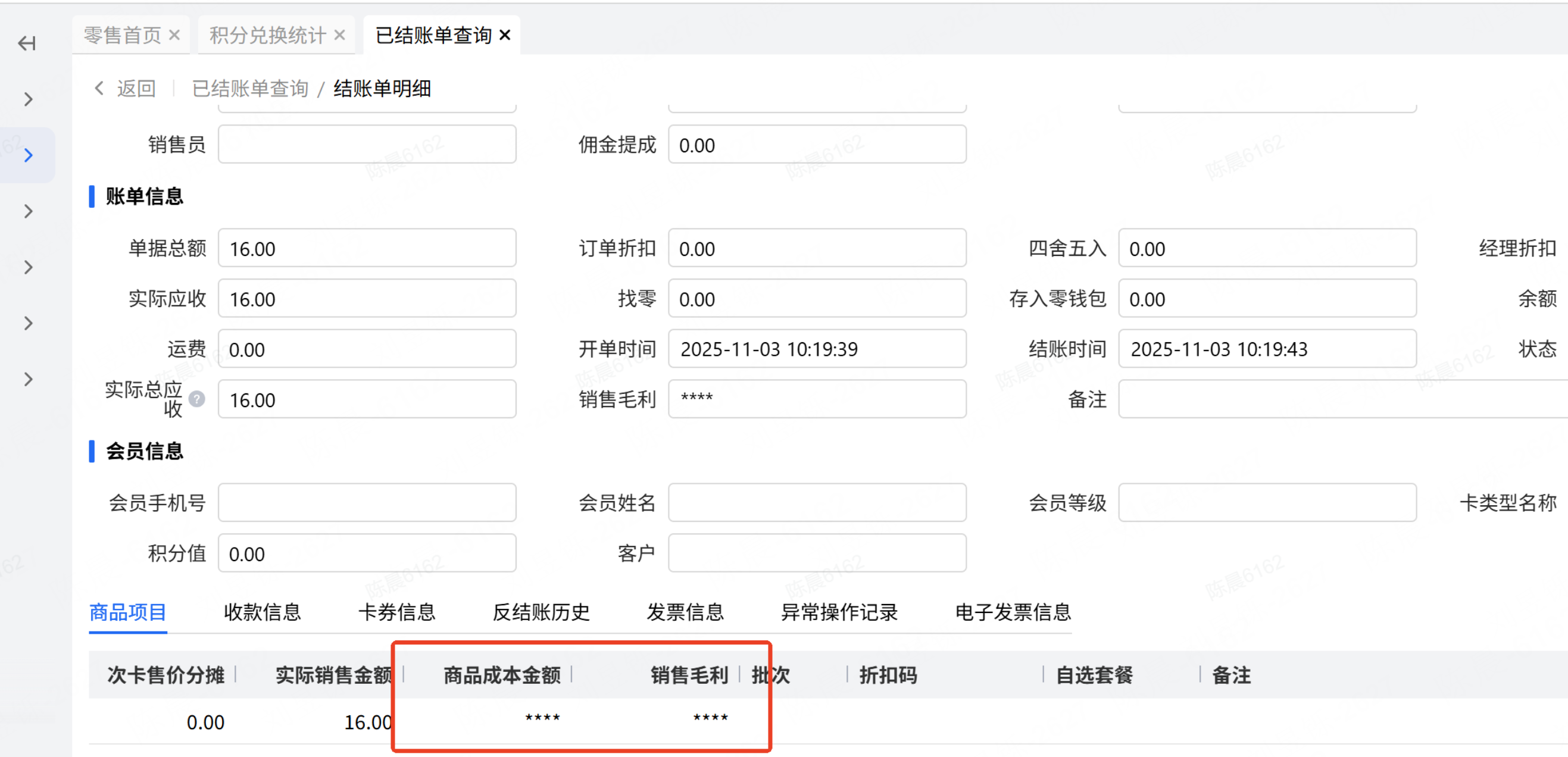Click the 实际总应收 help question icon
This screenshot has width=1568, height=757.
click(196, 399)
